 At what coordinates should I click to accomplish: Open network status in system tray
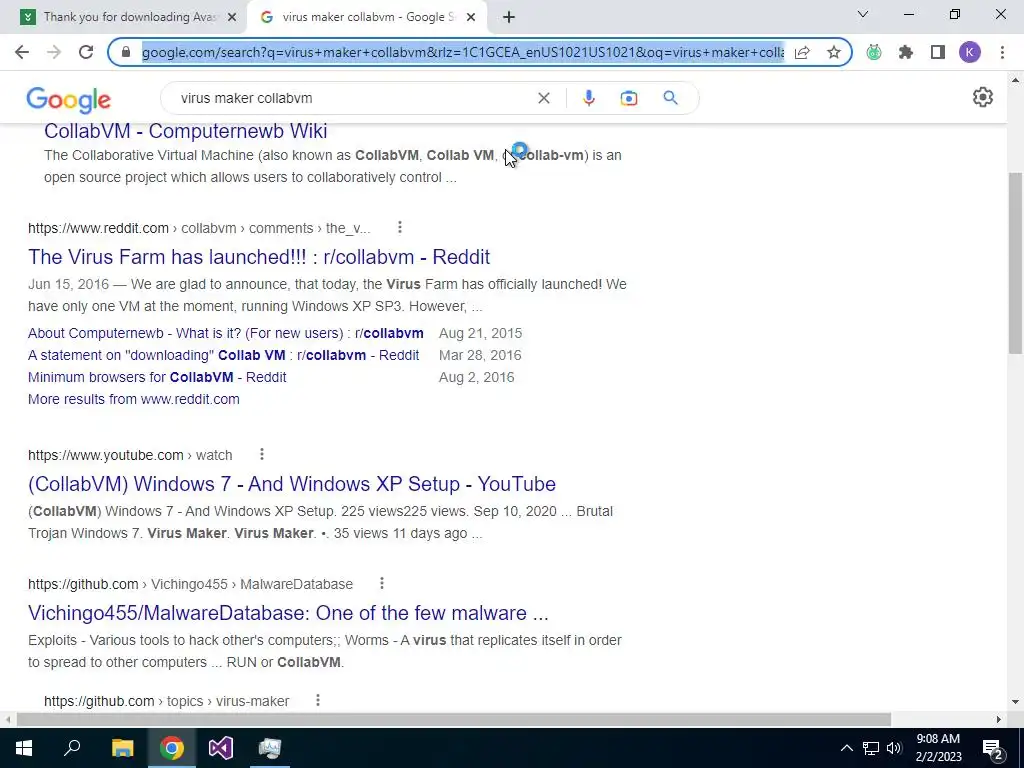[x=871, y=748]
